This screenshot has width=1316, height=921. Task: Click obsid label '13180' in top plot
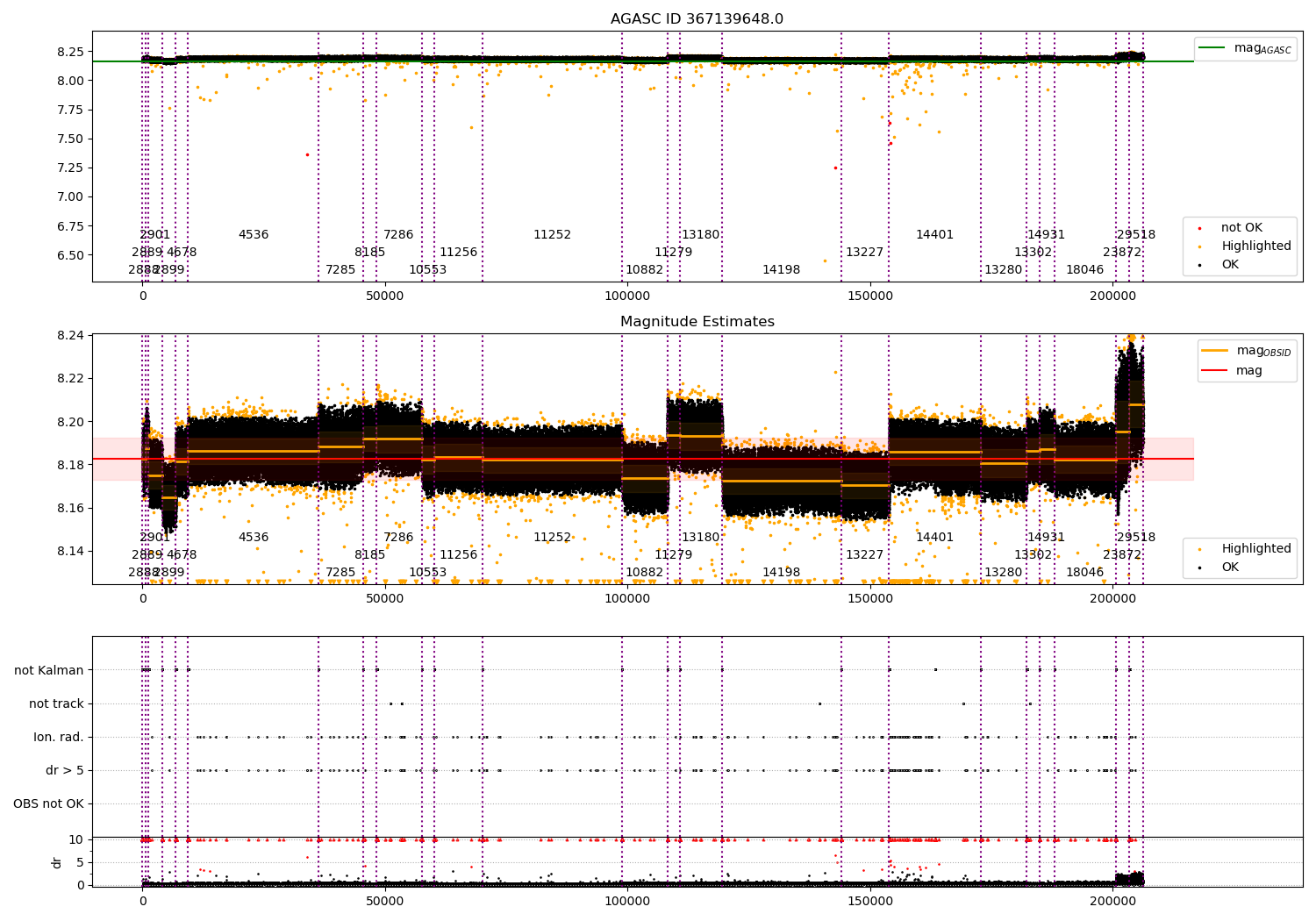[x=700, y=235]
